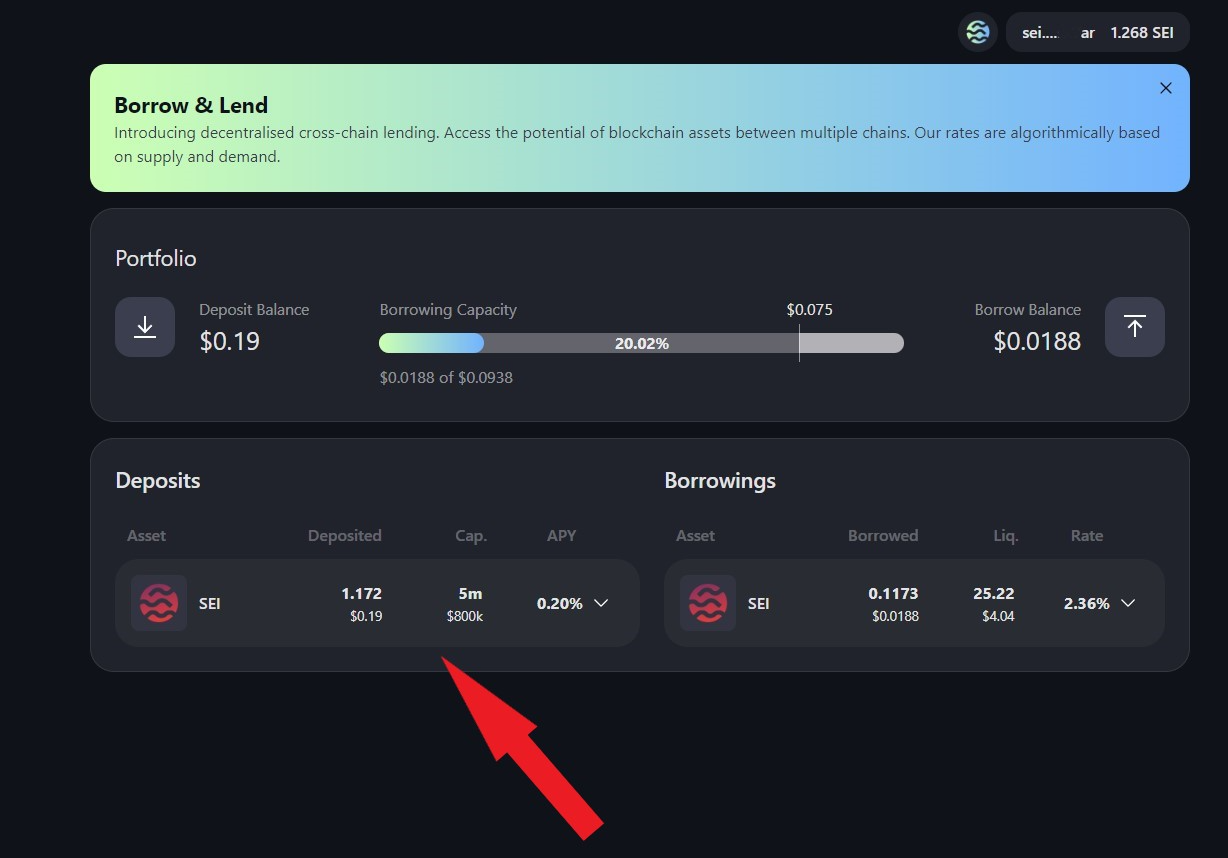The image size is (1228, 858).
Task: Click the Borrowing Capacity progress bar
Action: click(x=640, y=343)
